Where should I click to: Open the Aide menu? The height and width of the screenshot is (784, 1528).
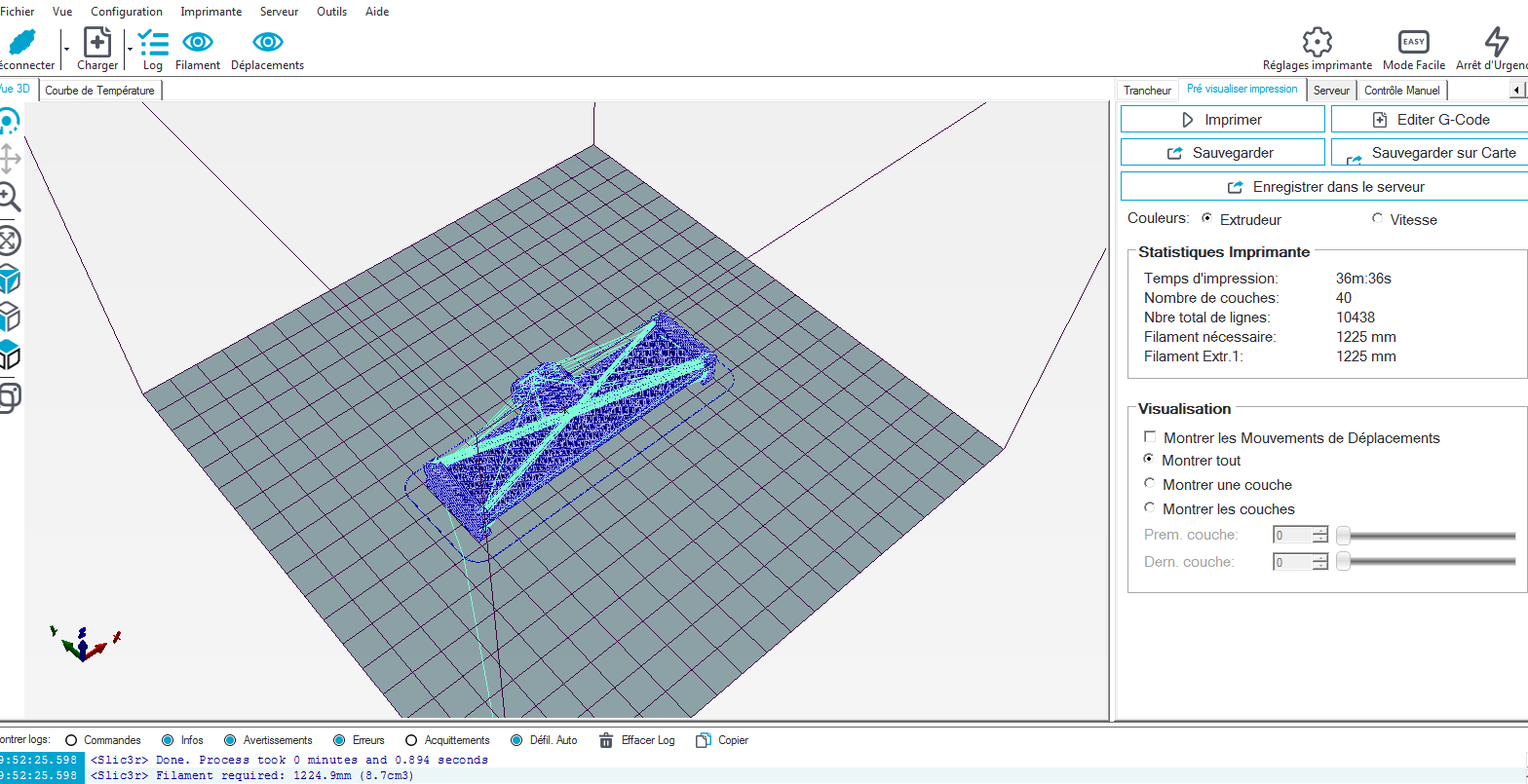coord(376,12)
